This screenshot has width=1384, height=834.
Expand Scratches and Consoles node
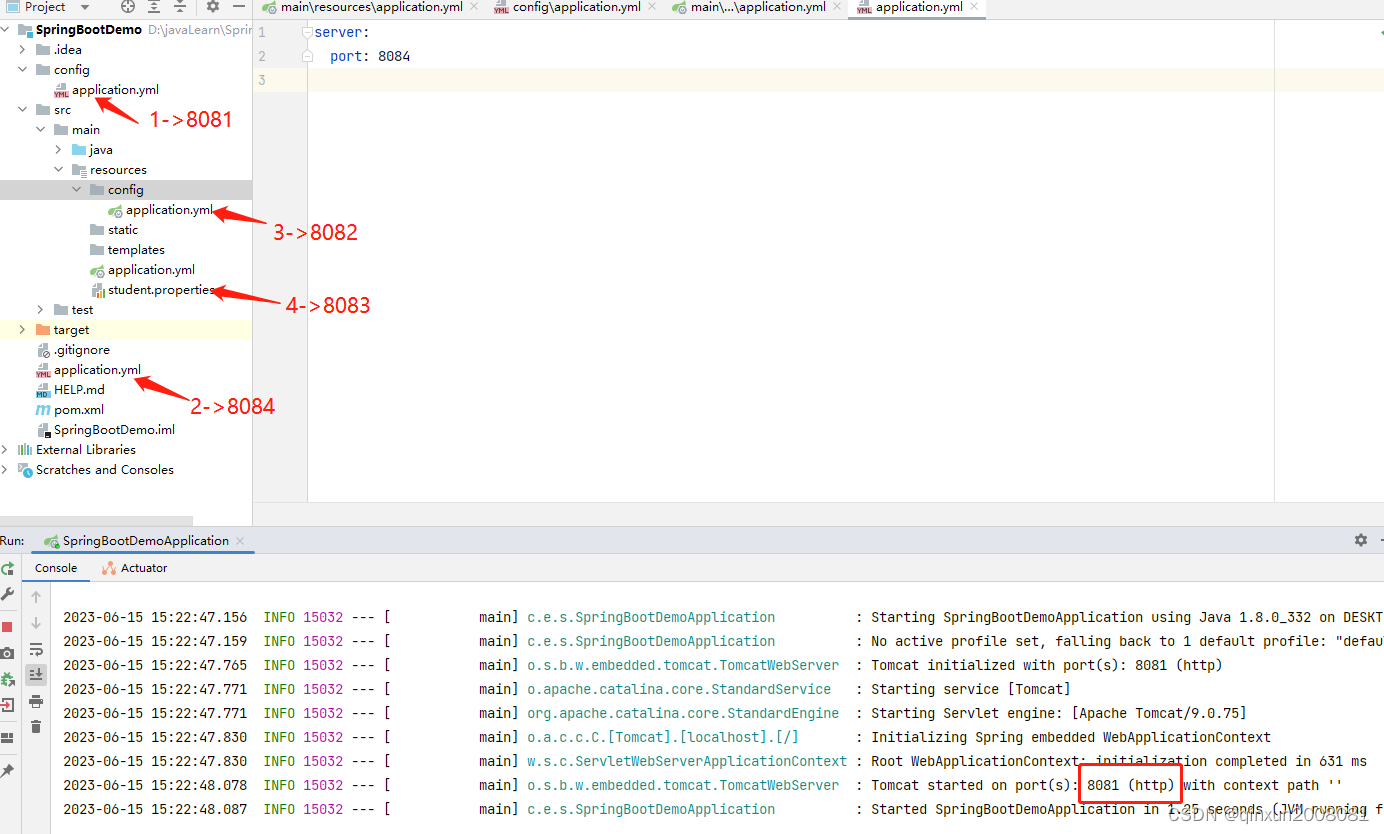click(6, 470)
